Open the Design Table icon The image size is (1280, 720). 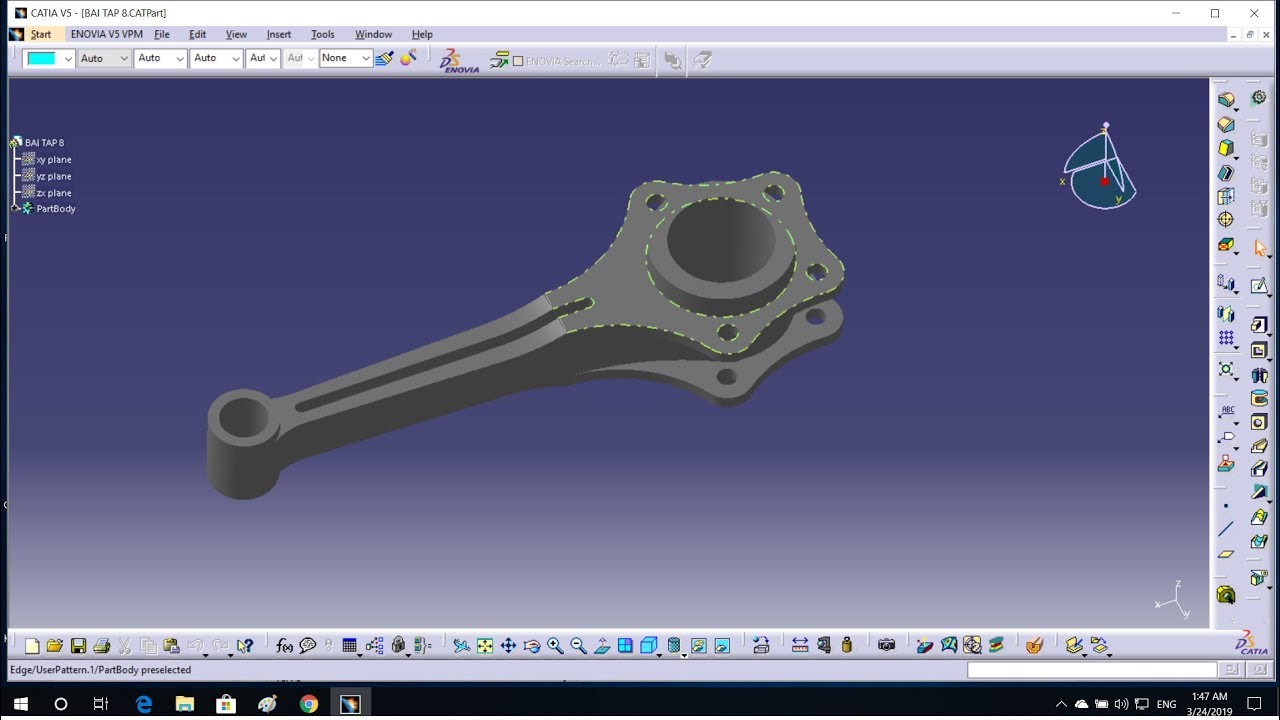349,646
